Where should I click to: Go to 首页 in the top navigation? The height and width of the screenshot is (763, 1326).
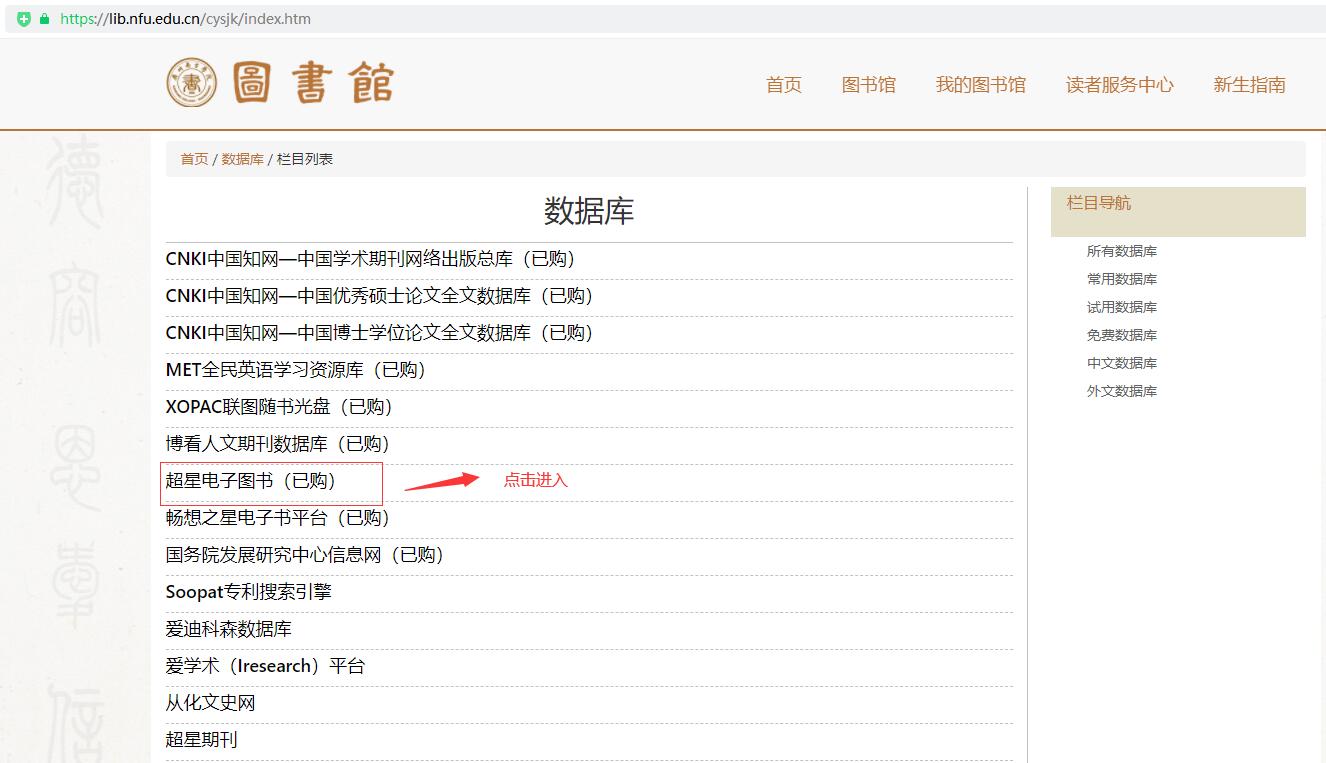784,85
